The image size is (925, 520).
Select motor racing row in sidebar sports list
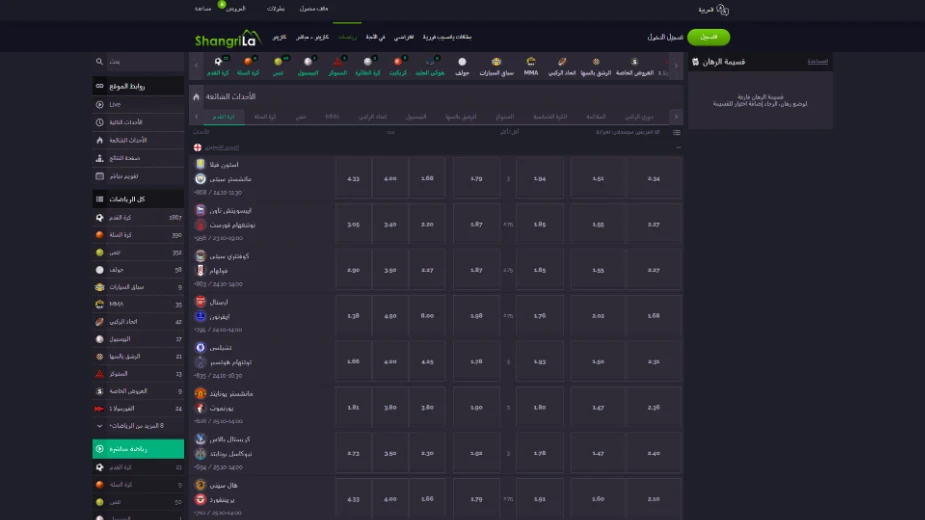(138, 287)
